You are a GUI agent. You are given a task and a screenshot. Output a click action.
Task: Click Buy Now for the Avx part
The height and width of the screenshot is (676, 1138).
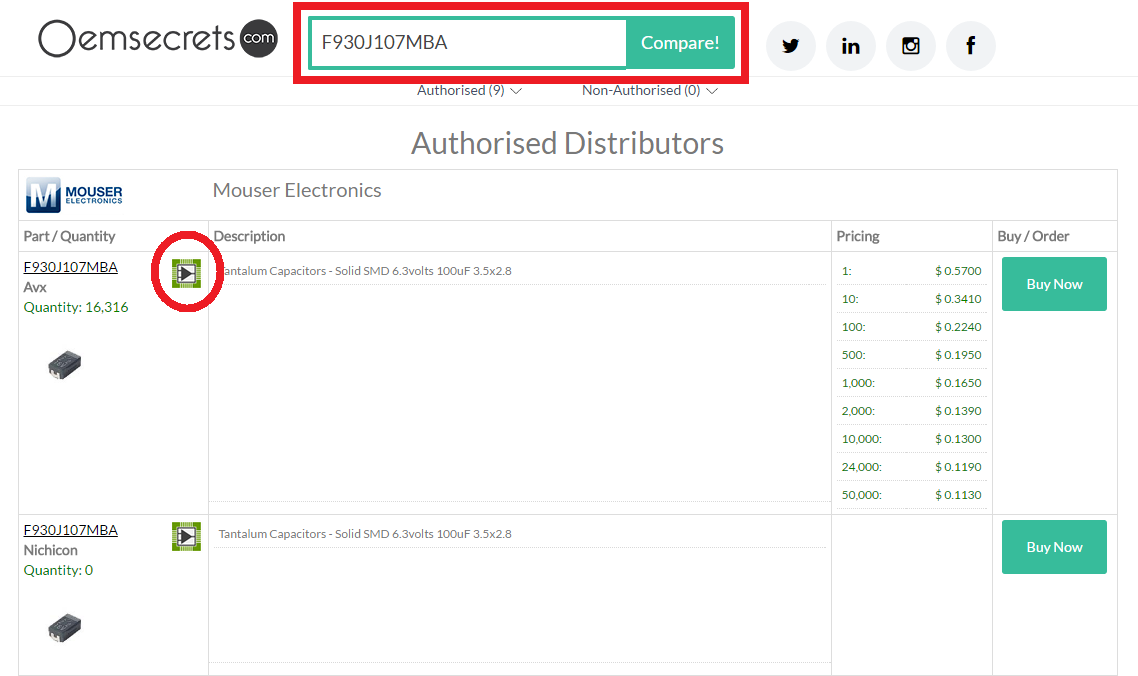pos(1054,284)
